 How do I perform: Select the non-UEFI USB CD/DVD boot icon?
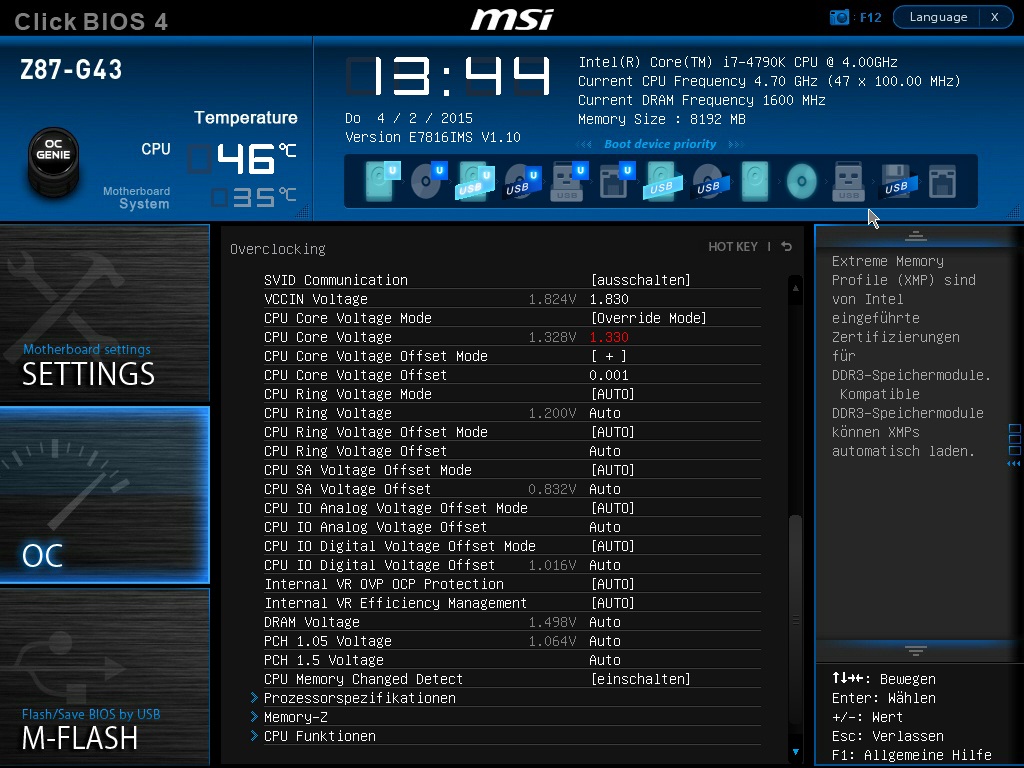pos(709,182)
